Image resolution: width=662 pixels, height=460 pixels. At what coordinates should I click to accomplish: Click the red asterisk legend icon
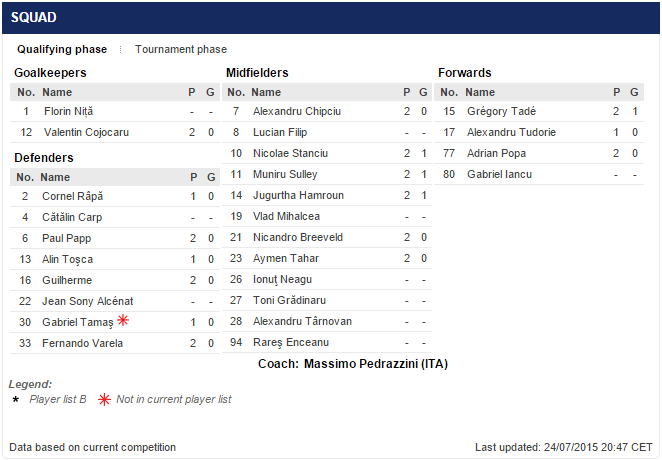pos(104,399)
